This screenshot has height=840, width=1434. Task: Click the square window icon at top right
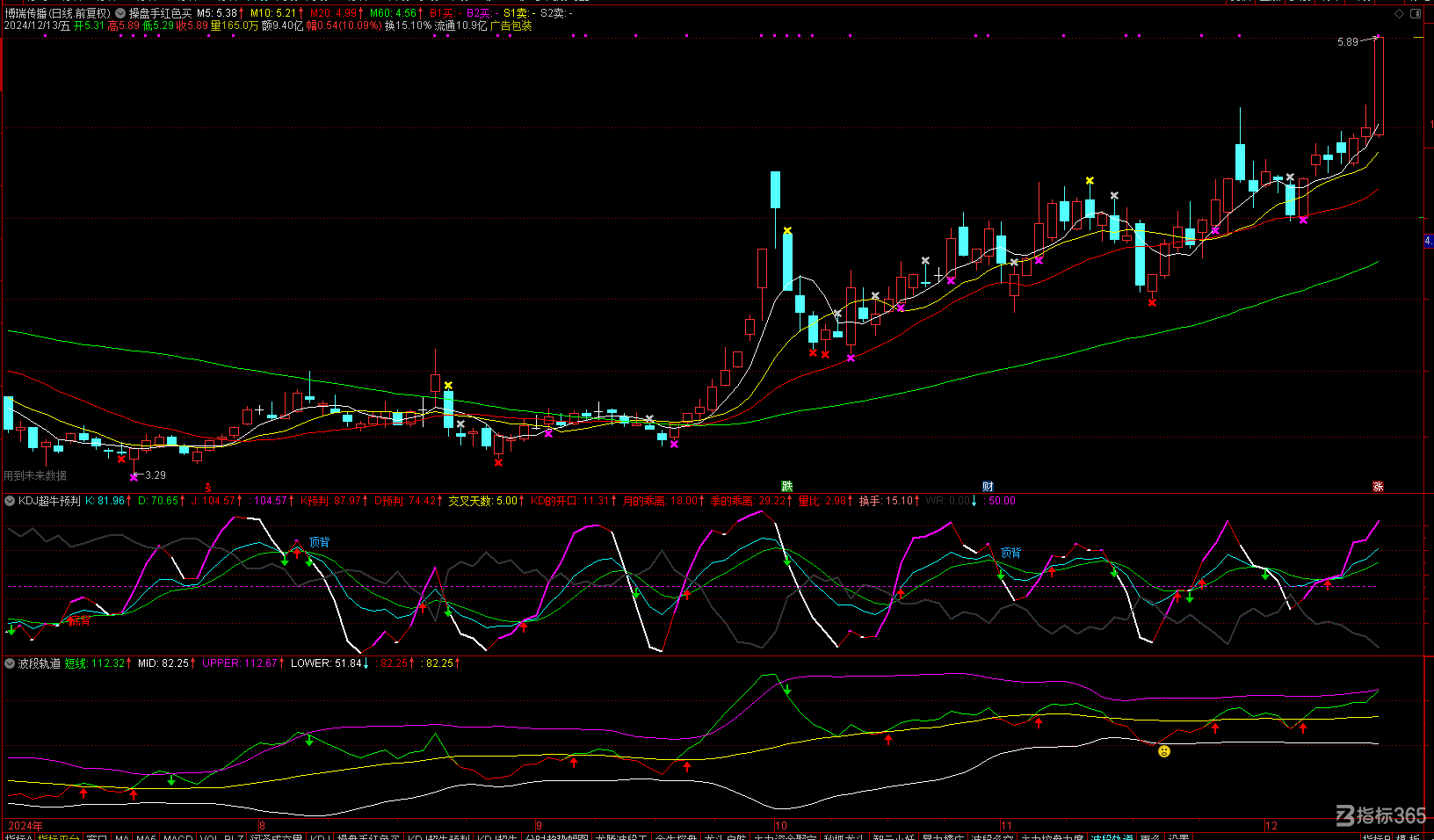(1416, 13)
